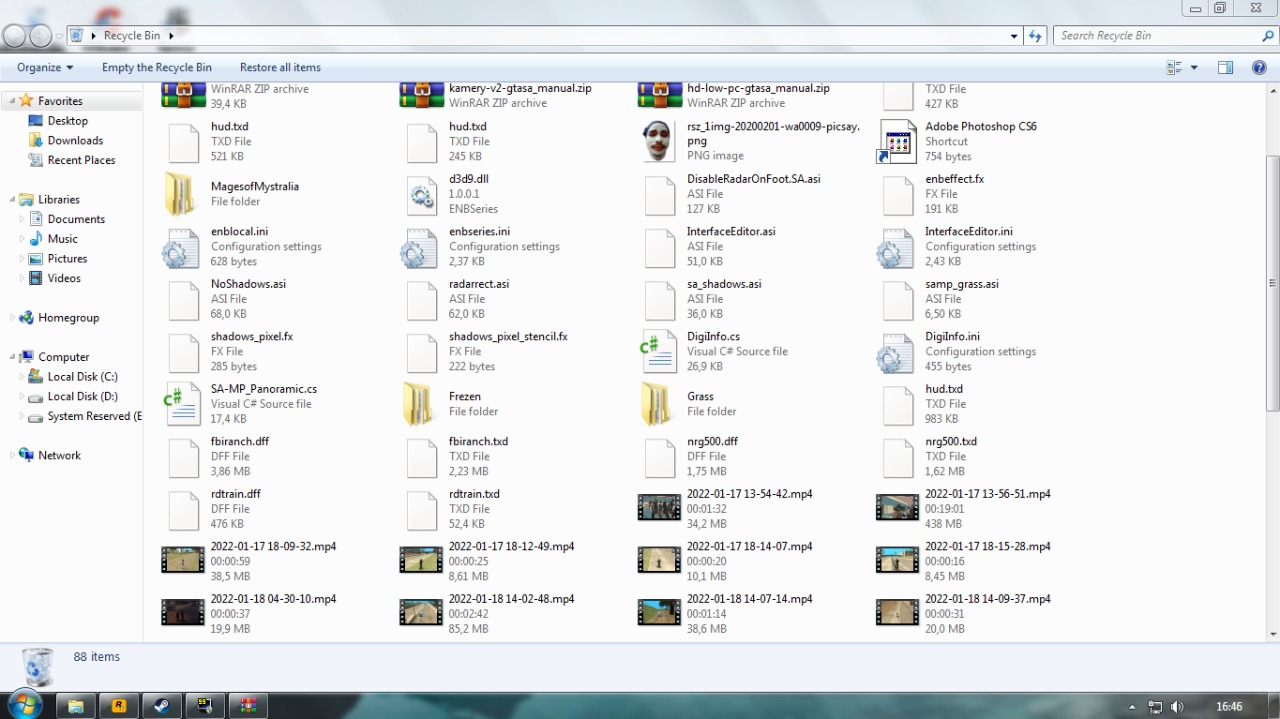Expand the Documents library node
Screen dimensions: 1280x719
[x=23, y=219]
